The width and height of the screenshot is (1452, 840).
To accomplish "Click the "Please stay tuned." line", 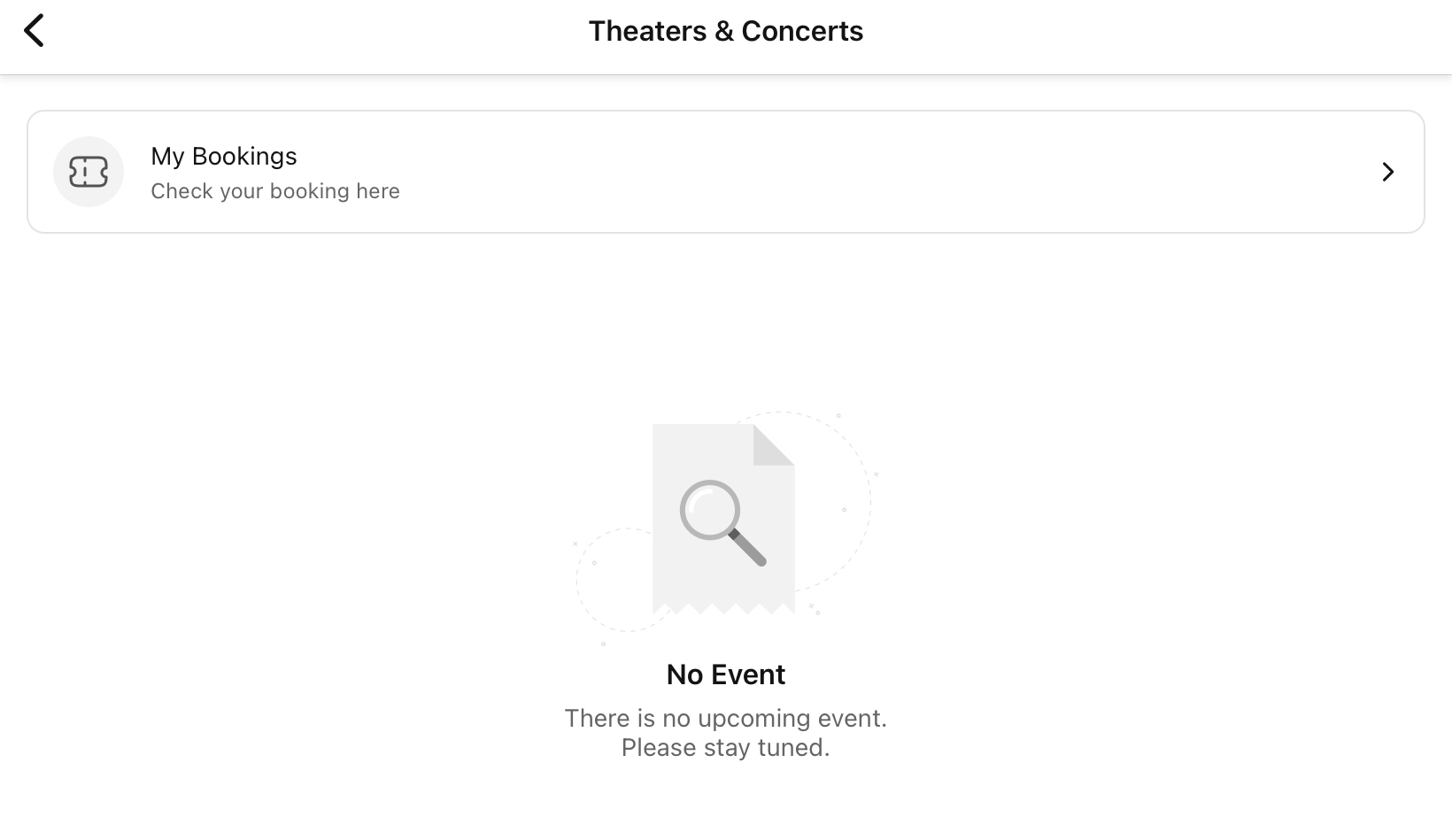I will click(726, 748).
